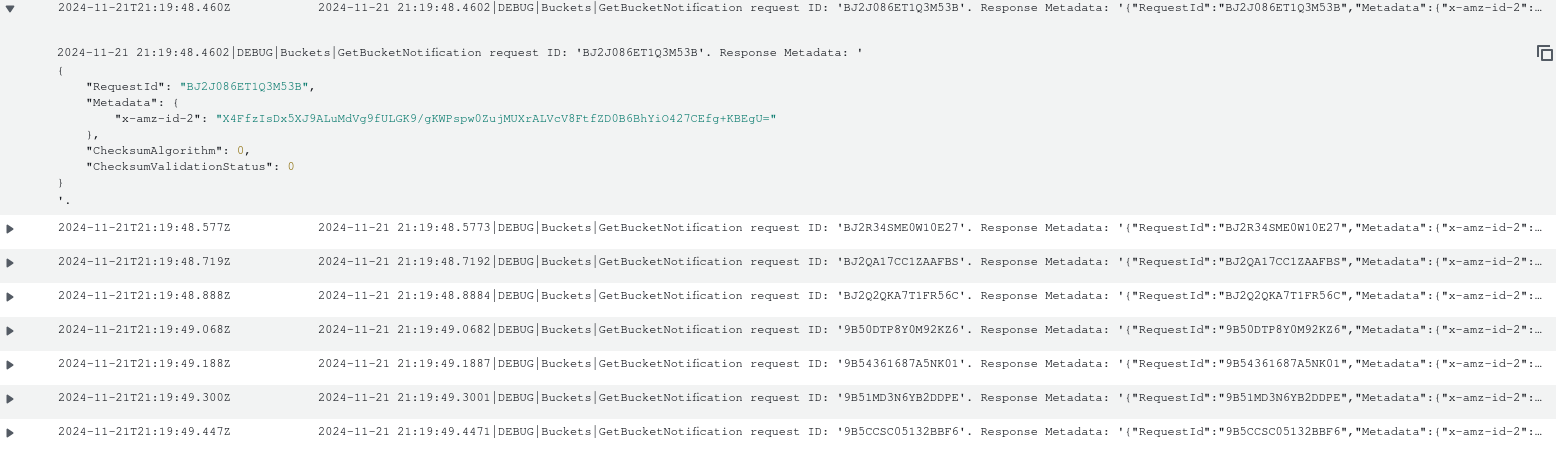Select the log message for request 9B5CCSC05132BBF6
The width and height of the screenshot is (1556, 452).
[936, 432]
